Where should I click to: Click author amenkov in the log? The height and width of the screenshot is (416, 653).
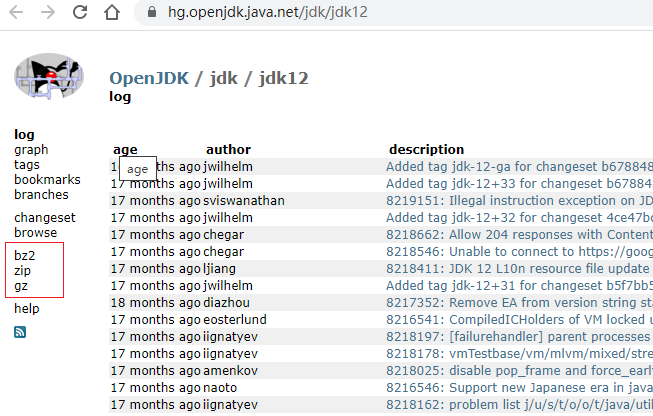(x=230, y=371)
